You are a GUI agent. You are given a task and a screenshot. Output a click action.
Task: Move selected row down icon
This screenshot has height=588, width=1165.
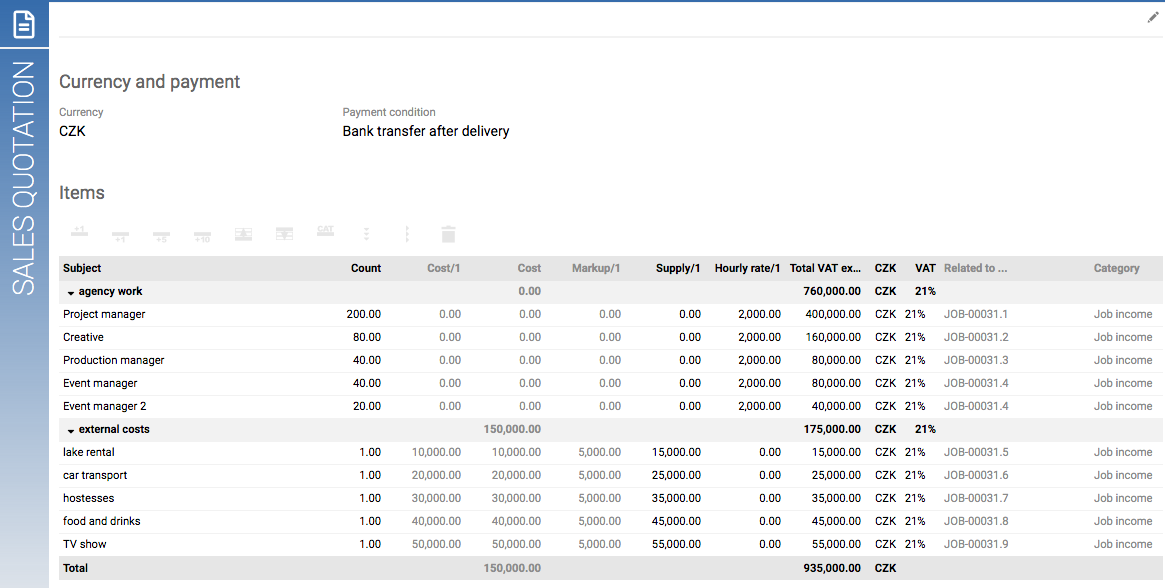285,234
